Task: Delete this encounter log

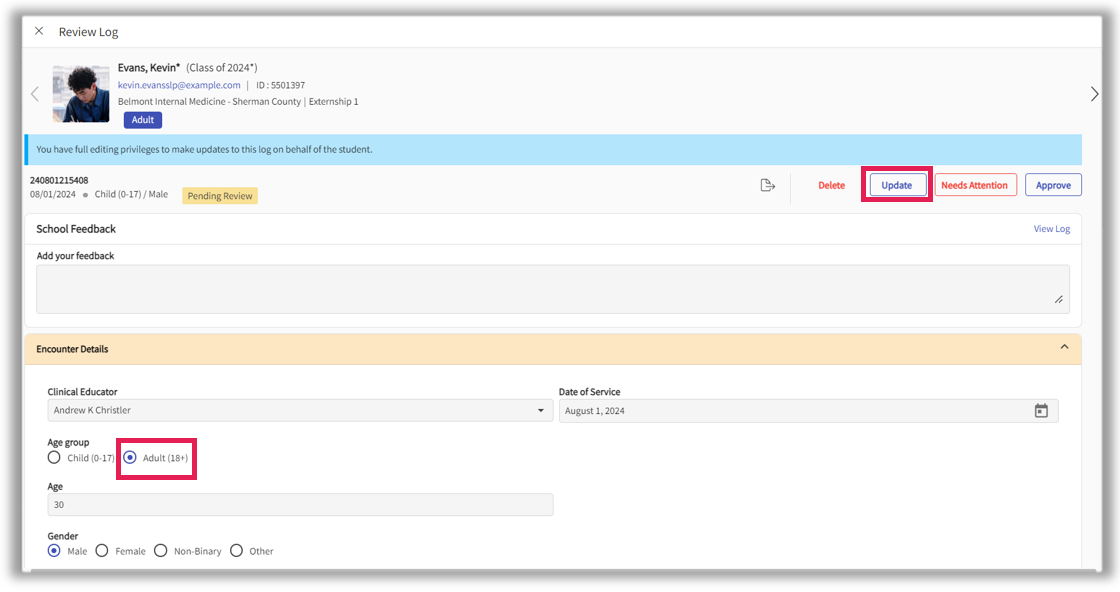Action: tap(831, 184)
